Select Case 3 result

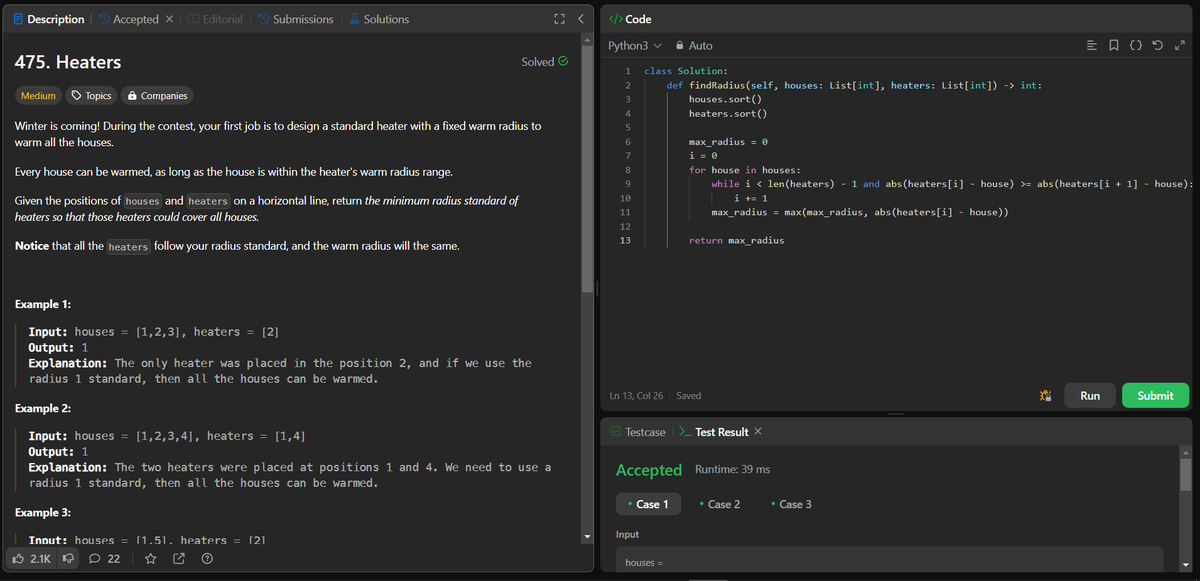tap(791, 504)
